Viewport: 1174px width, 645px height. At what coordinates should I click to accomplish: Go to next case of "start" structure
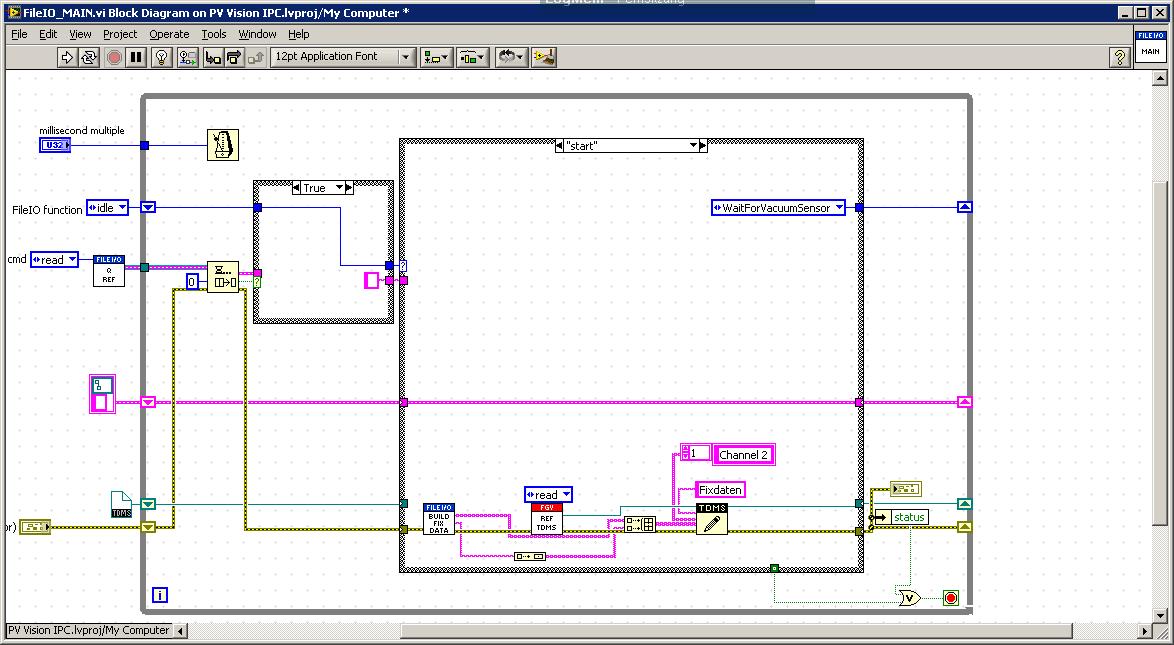(702, 145)
